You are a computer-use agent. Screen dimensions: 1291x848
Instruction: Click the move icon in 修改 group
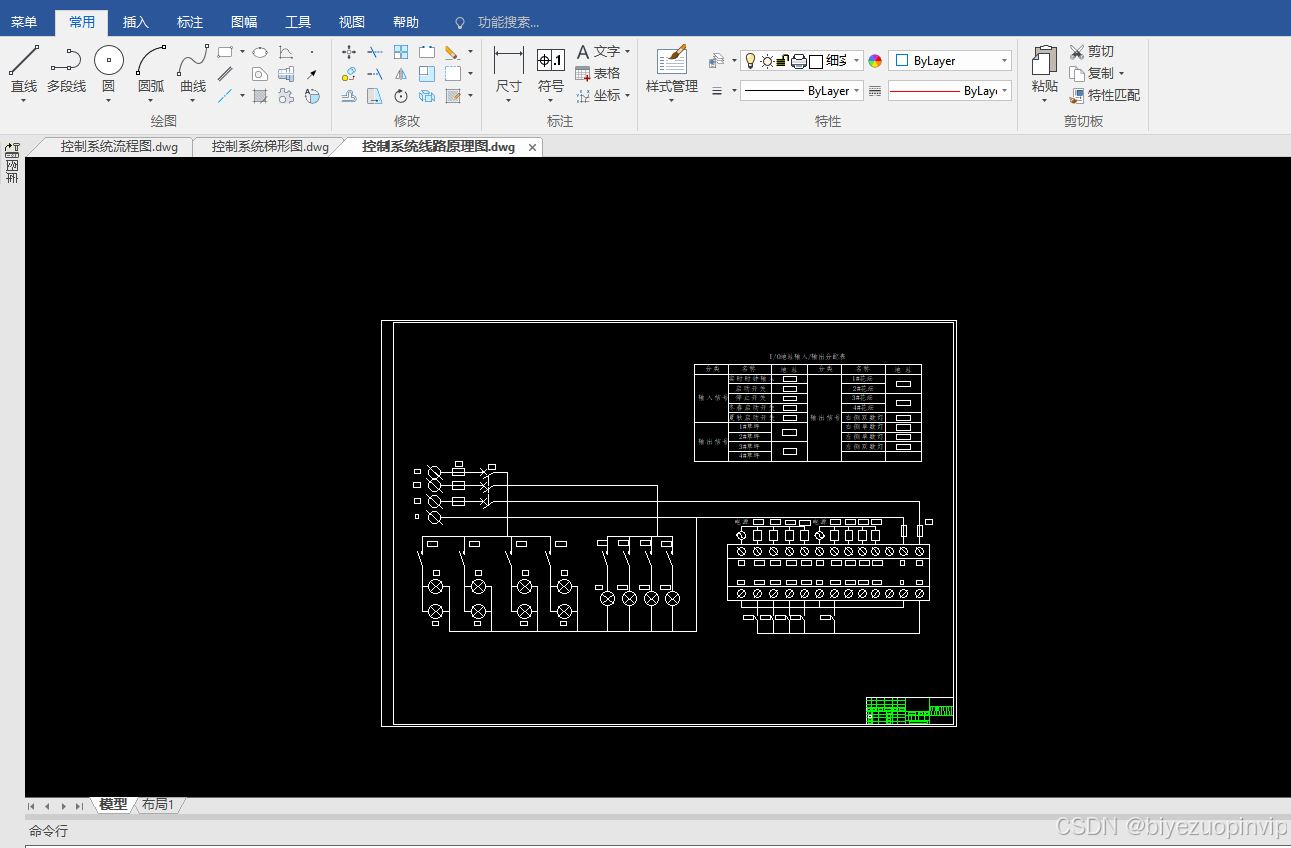coord(349,52)
